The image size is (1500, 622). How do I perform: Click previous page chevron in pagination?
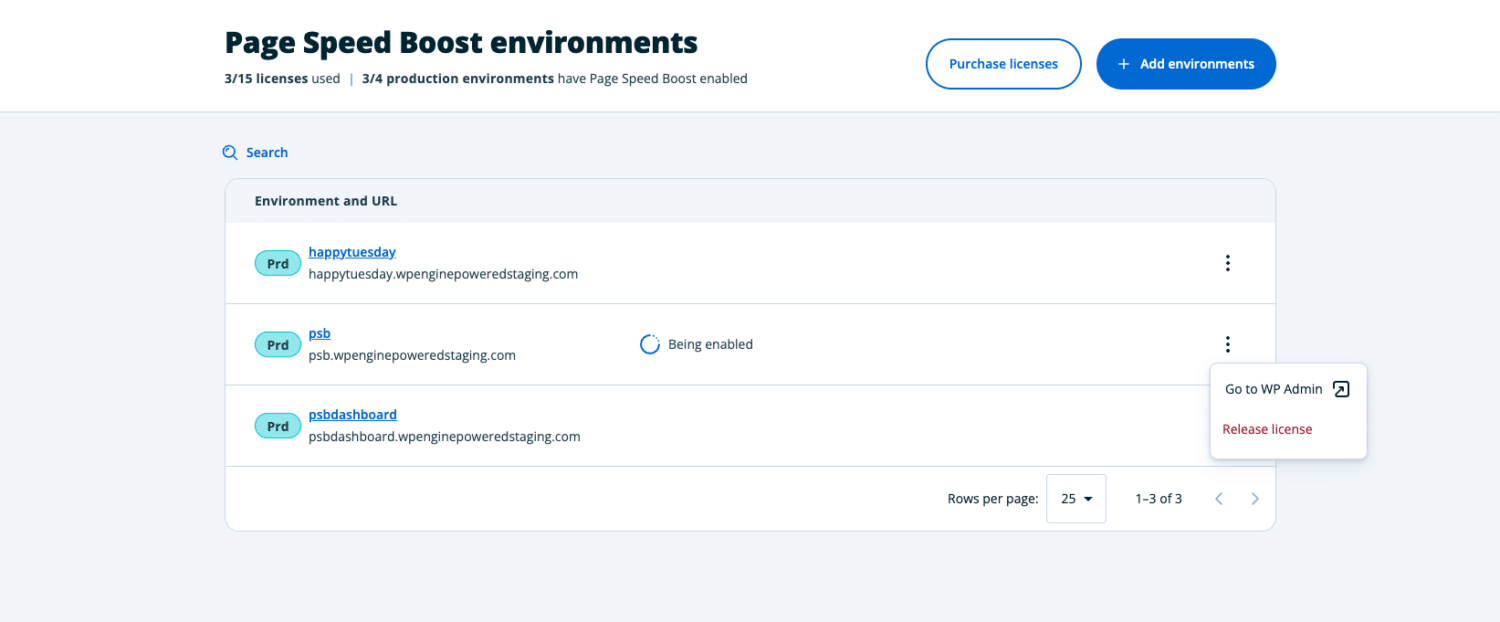tap(1218, 498)
